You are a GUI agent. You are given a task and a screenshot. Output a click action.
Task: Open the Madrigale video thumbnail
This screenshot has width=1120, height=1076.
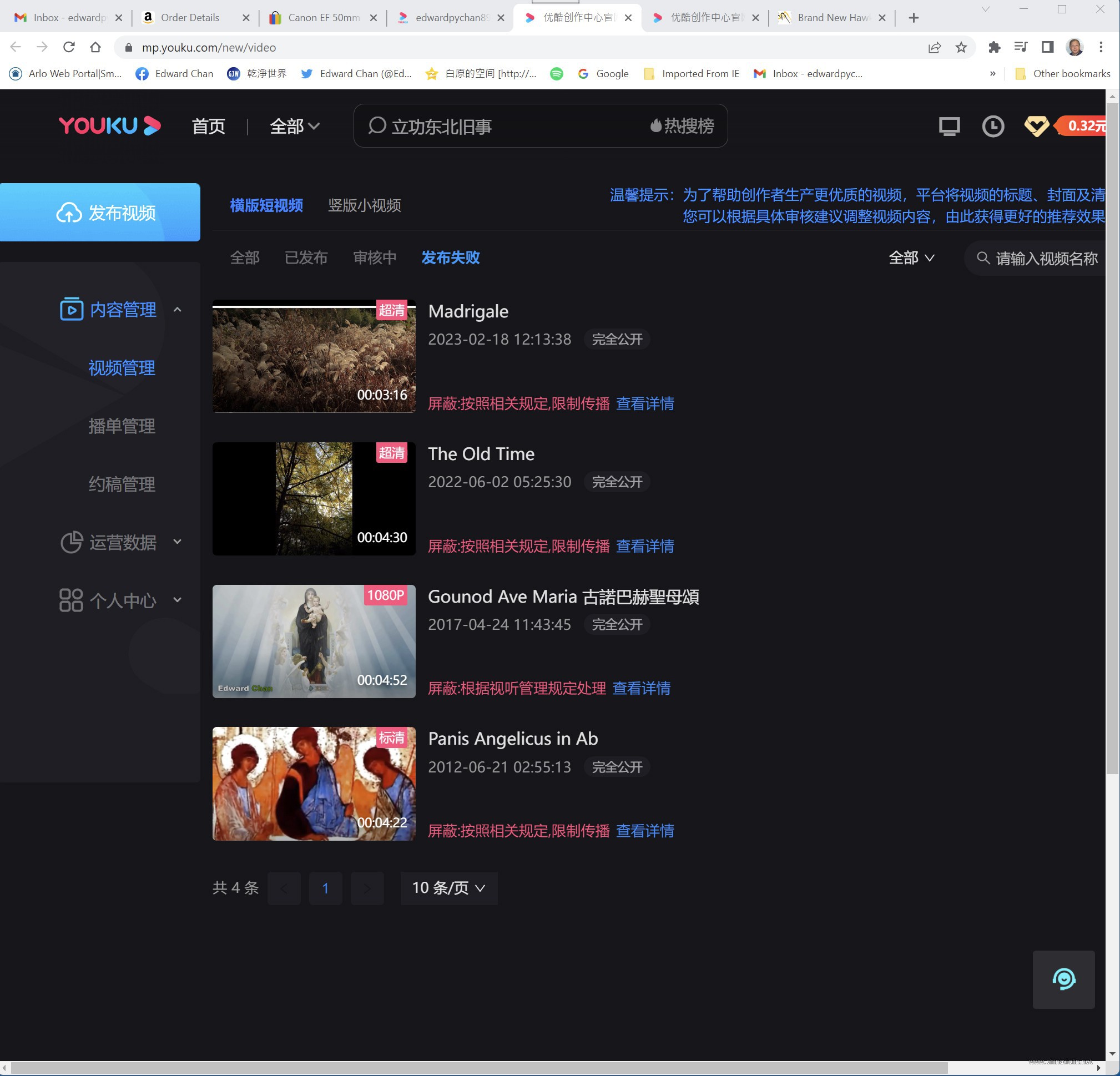pyautogui.click(x=314, y=356)
